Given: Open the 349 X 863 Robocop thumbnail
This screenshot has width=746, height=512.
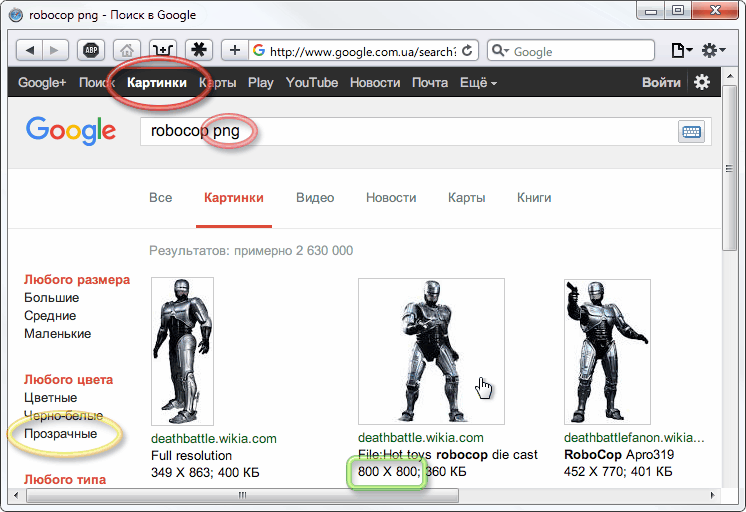Looking at the screenshot, I should pyautogui.click(x=182, y=351).
